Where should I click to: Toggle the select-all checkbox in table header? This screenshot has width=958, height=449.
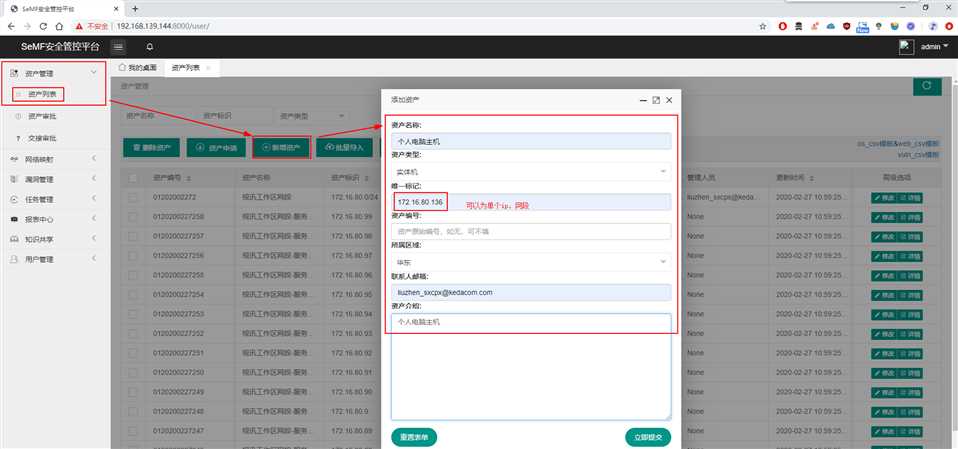(x=133, y=178)
